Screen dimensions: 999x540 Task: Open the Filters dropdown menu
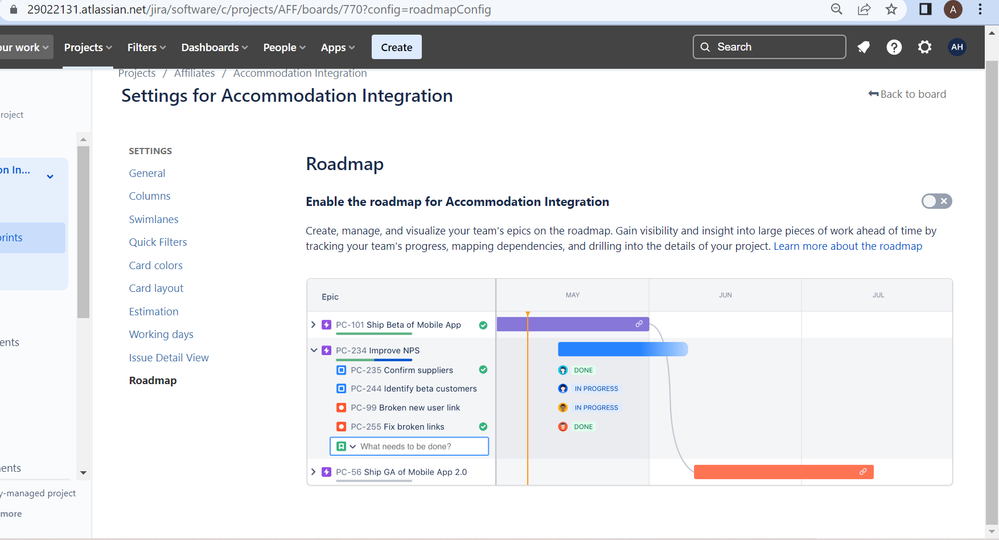point(147,47)
